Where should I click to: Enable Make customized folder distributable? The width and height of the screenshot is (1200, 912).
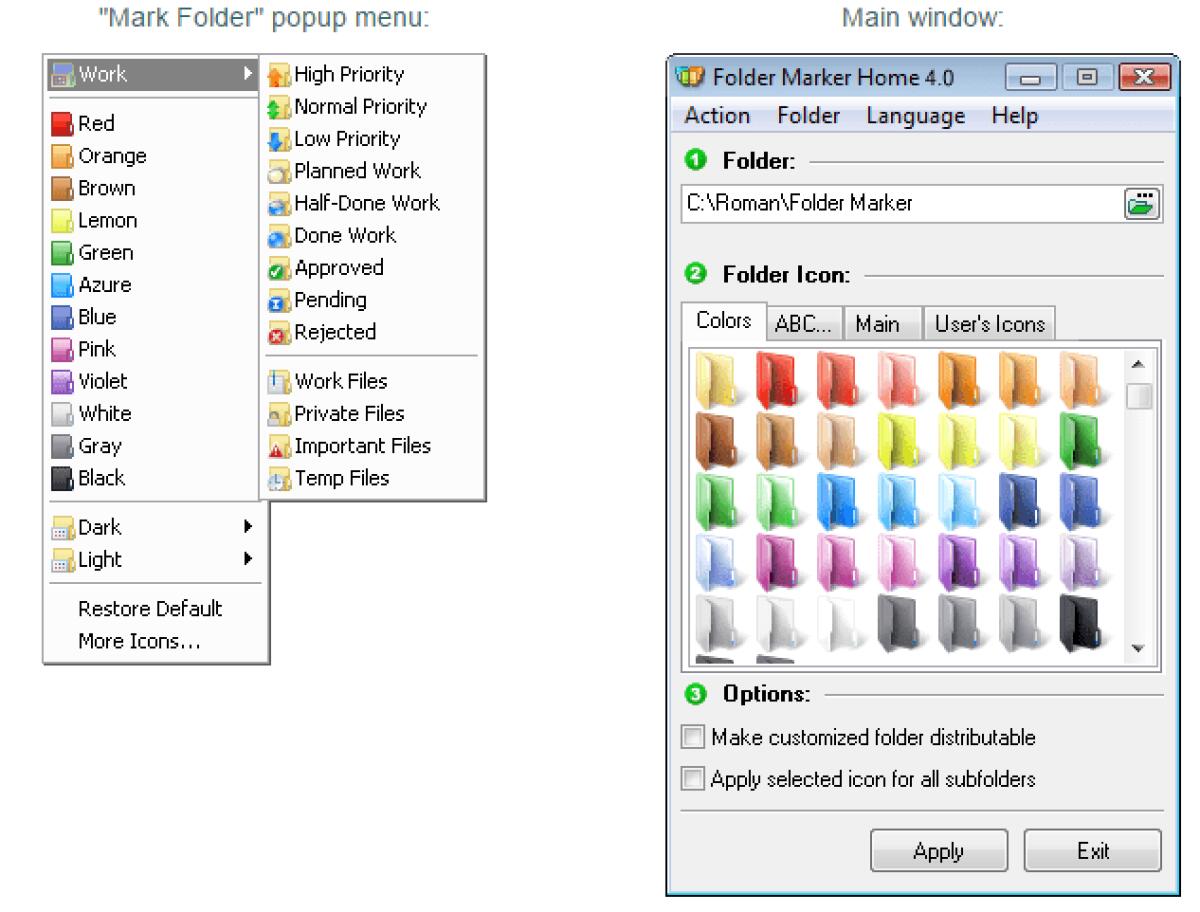(691, 738)
